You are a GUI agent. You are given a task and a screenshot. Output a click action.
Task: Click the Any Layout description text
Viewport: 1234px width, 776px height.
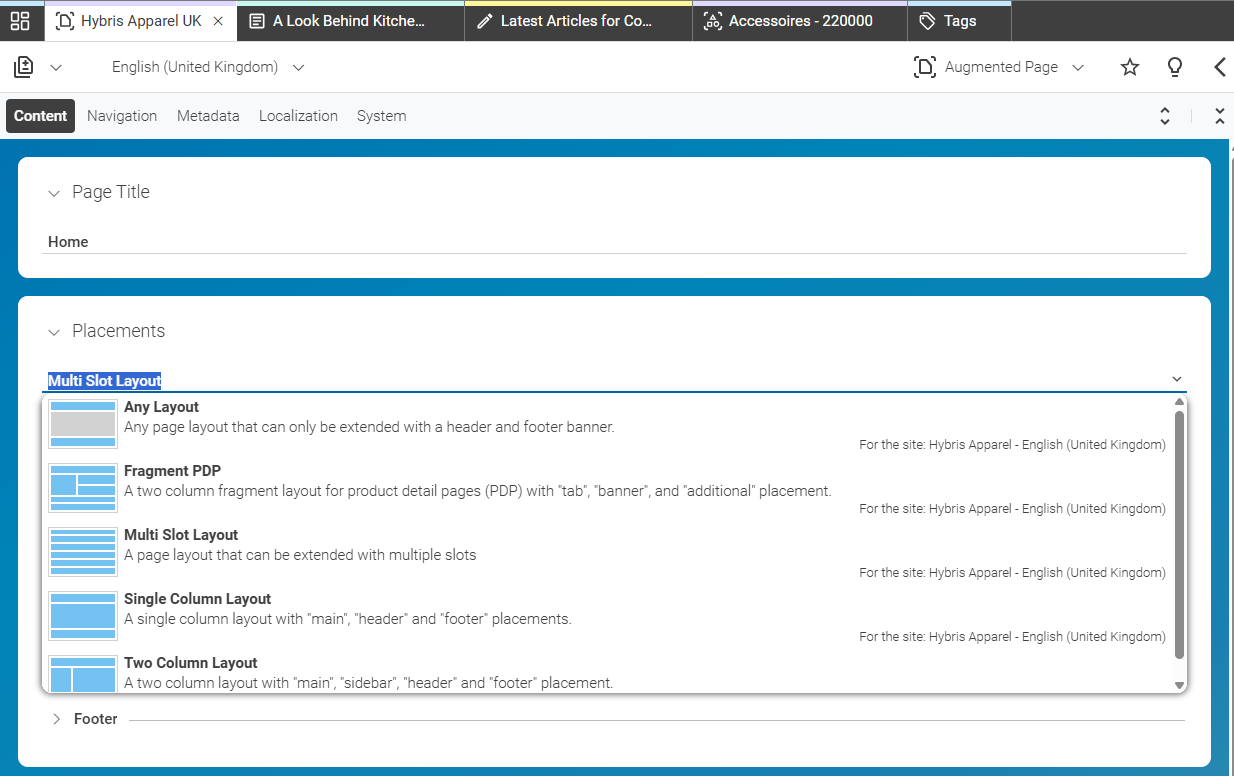point(369,427)
